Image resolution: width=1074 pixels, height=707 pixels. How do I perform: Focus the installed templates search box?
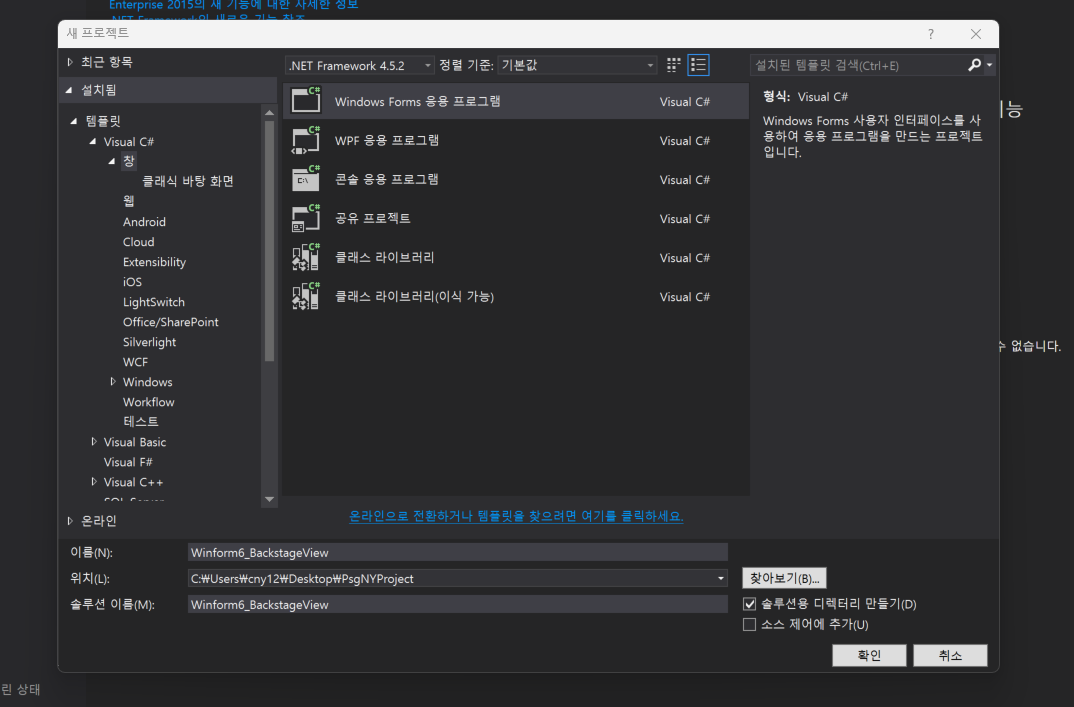coord(860,65)
